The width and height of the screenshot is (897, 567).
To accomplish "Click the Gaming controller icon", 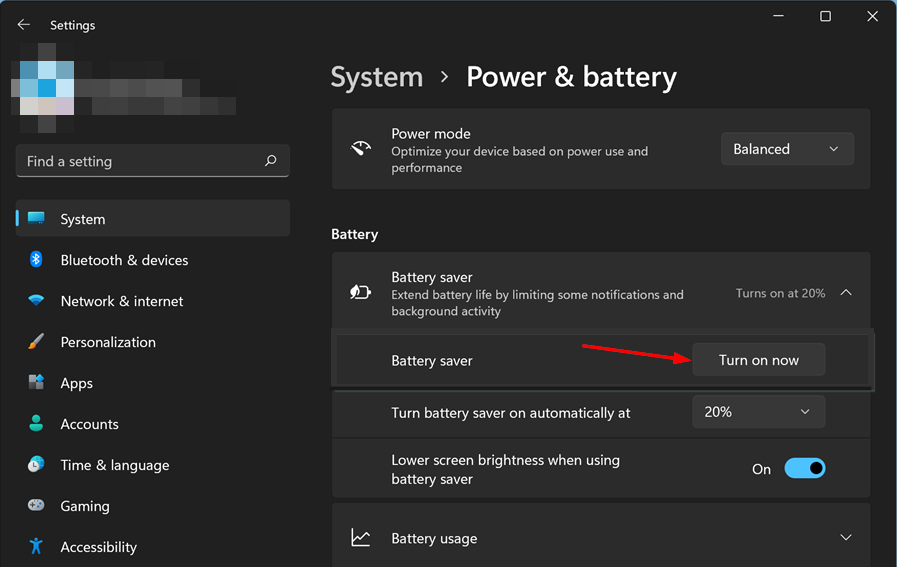I will point(36,505).
